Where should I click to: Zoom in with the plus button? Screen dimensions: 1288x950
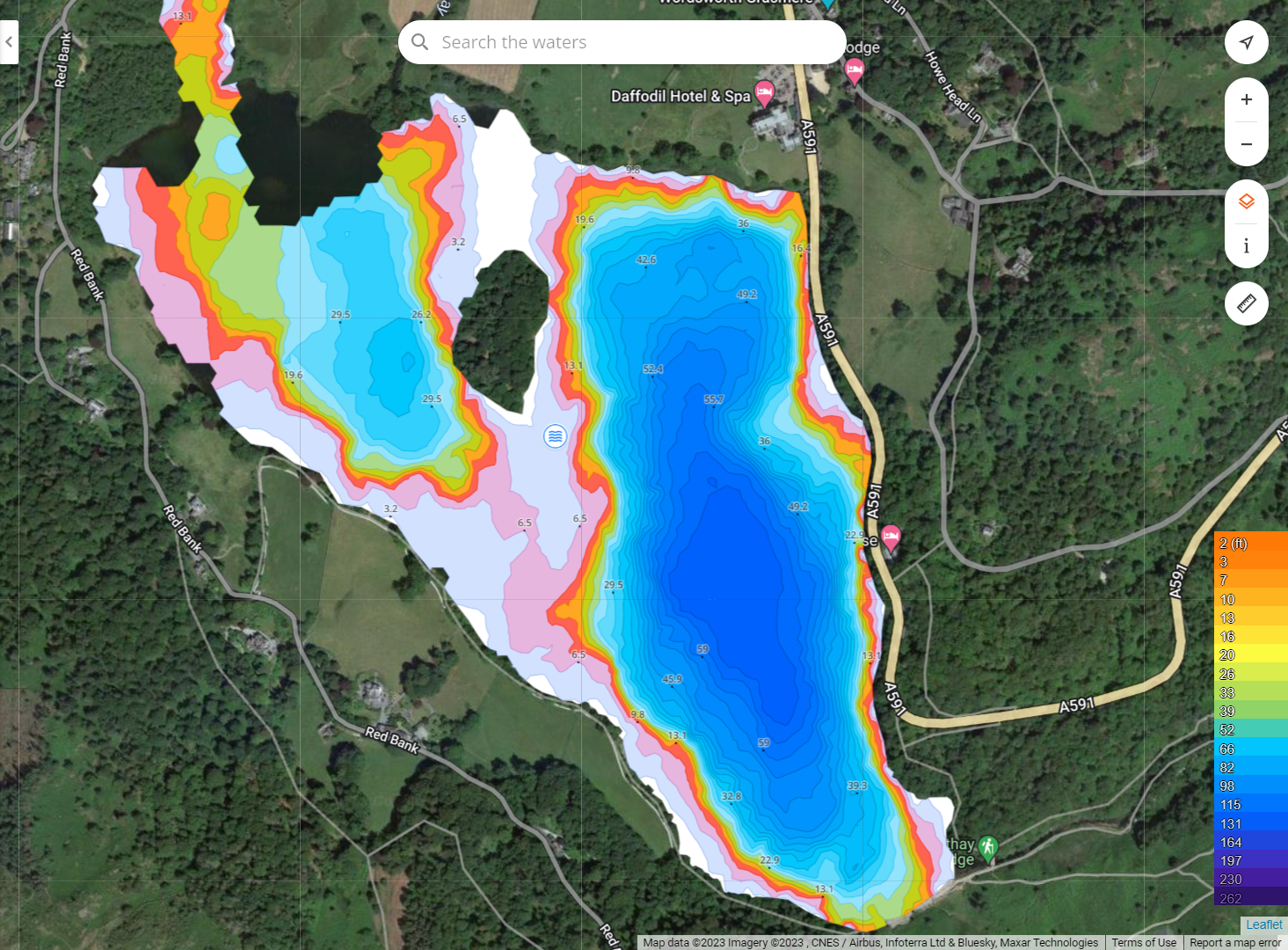click(1246, 99)
